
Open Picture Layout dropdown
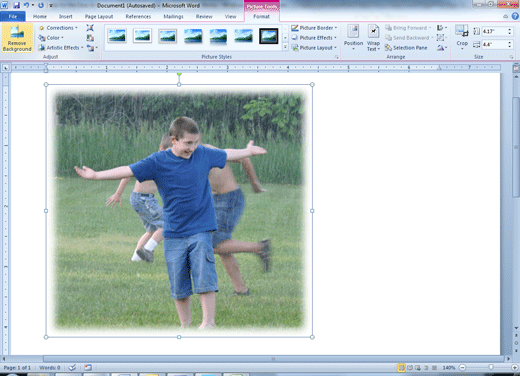click(x=314, y=48)
